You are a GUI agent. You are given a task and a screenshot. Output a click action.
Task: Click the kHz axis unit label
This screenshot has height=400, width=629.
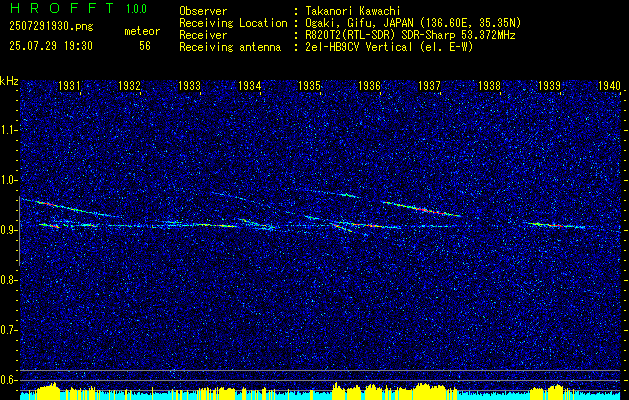(9, 81)
